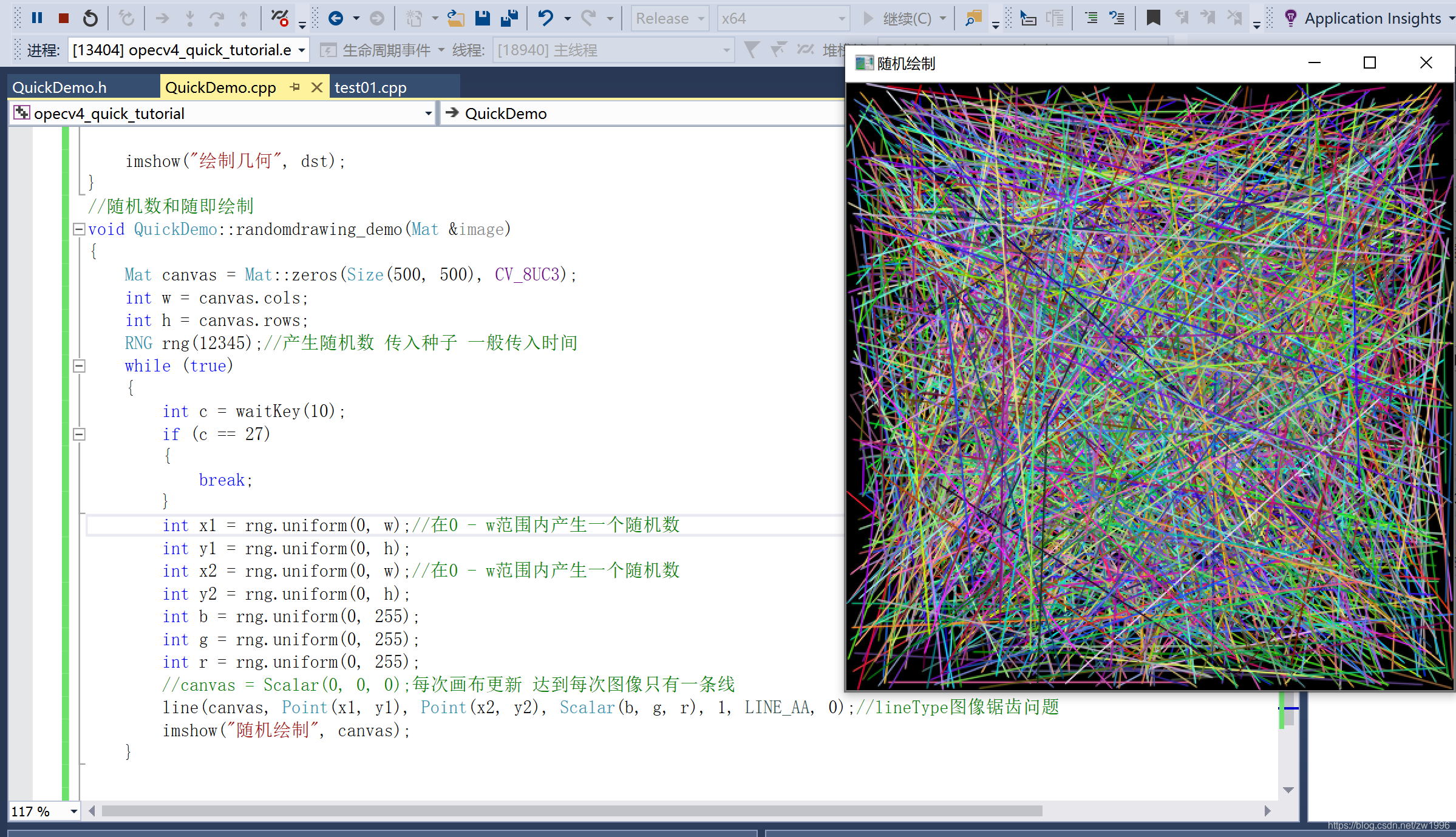This screenshot has height=837, width=1456.
Task: Switch to the test01.cpp tab
Action: [370, 87]
